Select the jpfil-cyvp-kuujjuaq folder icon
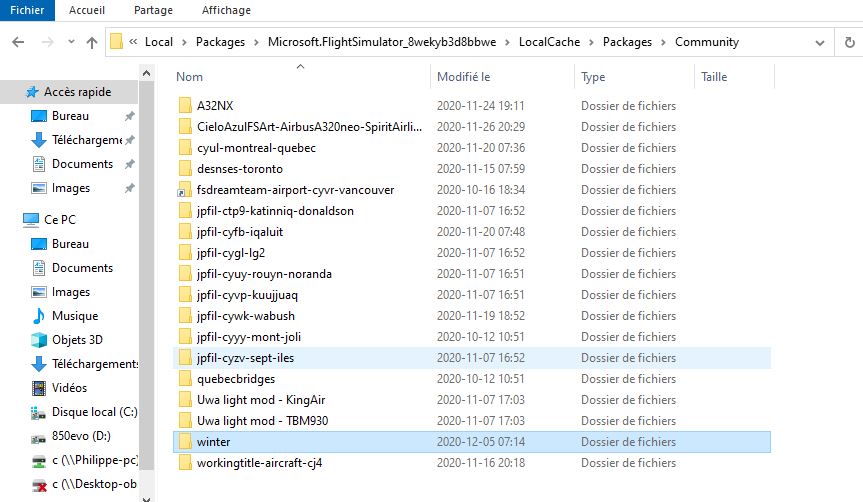The image size is (863, 502). [185, 295]
